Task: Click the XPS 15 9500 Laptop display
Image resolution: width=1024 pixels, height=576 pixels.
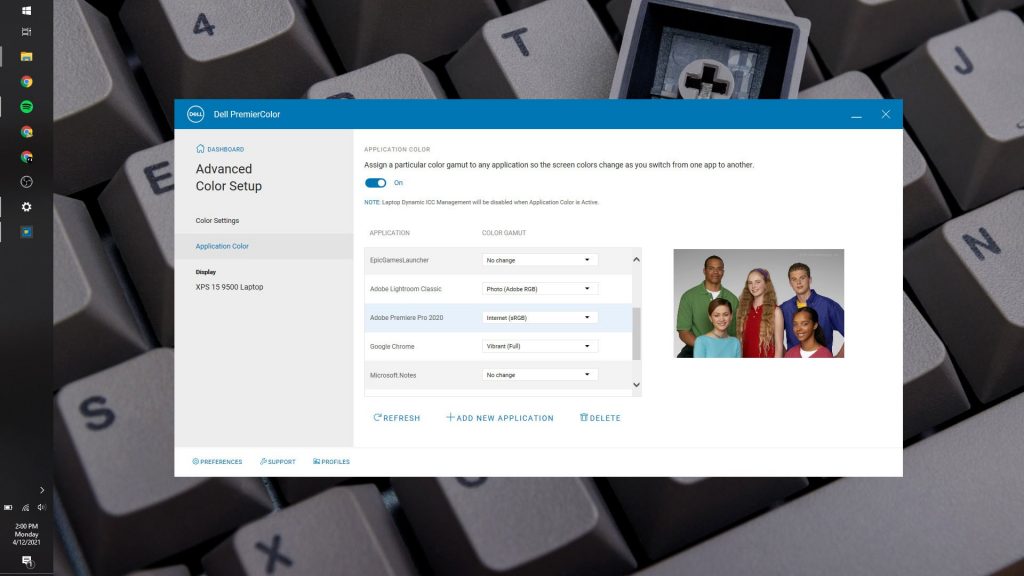Action: [229, 287]
